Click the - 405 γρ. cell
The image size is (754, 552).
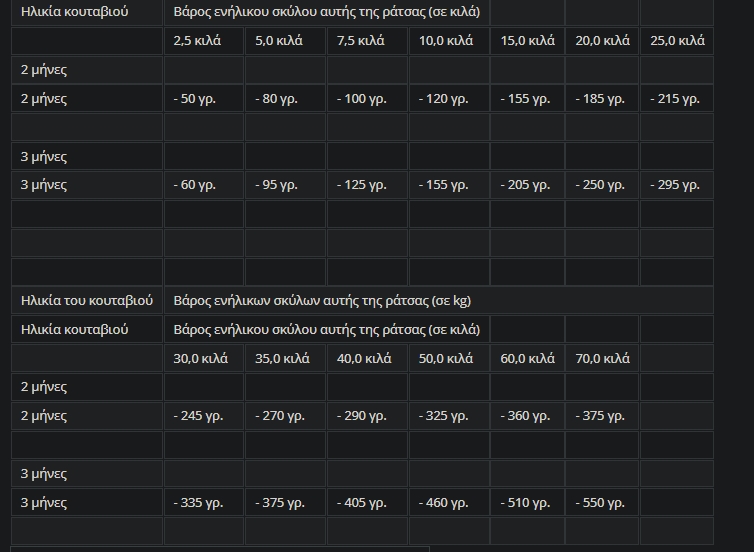pyautogui.click(x=367, y=502)
